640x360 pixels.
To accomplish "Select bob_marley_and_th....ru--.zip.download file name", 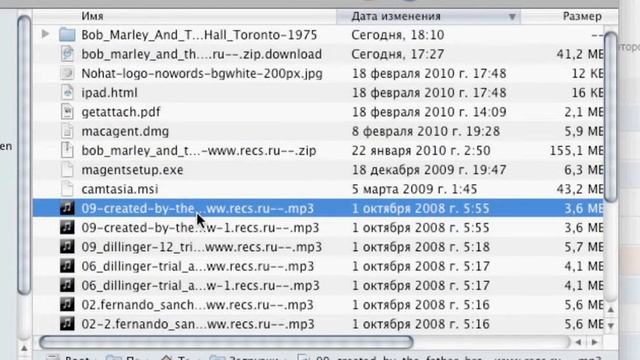I will (202, 54).
